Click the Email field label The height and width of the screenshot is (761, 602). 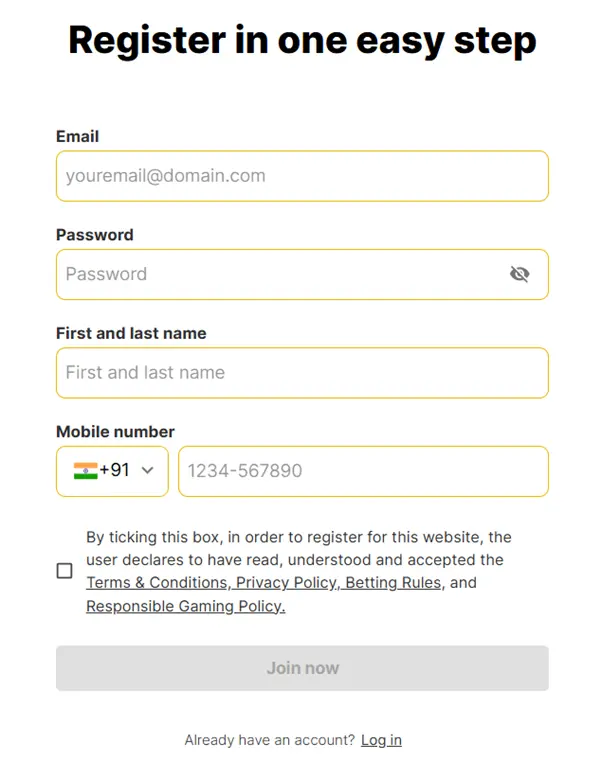coord(77,136)
